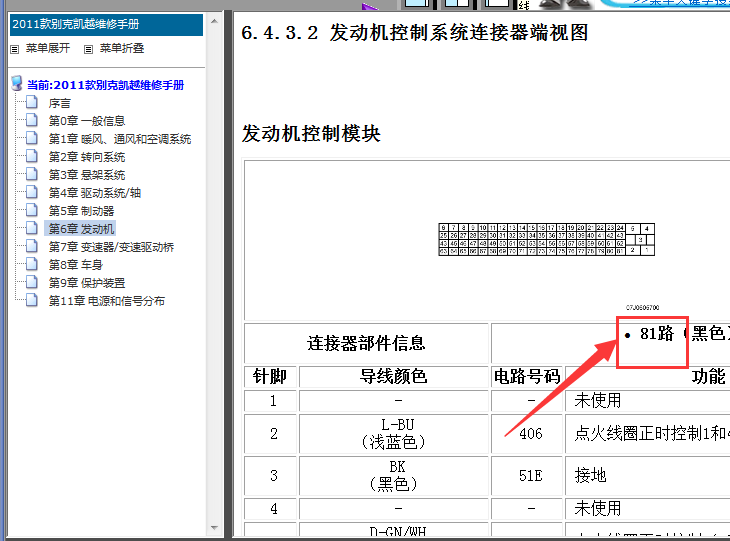Screen dimensions: 730x541
Task: Click the page icon beside 第9章 保护装置
Action: pos(32,282)
